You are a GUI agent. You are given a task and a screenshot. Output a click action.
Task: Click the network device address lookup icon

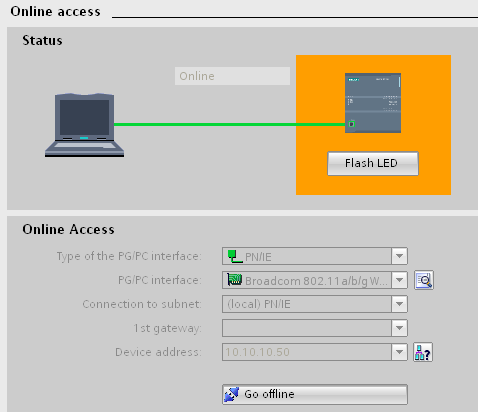coord(423,352)
